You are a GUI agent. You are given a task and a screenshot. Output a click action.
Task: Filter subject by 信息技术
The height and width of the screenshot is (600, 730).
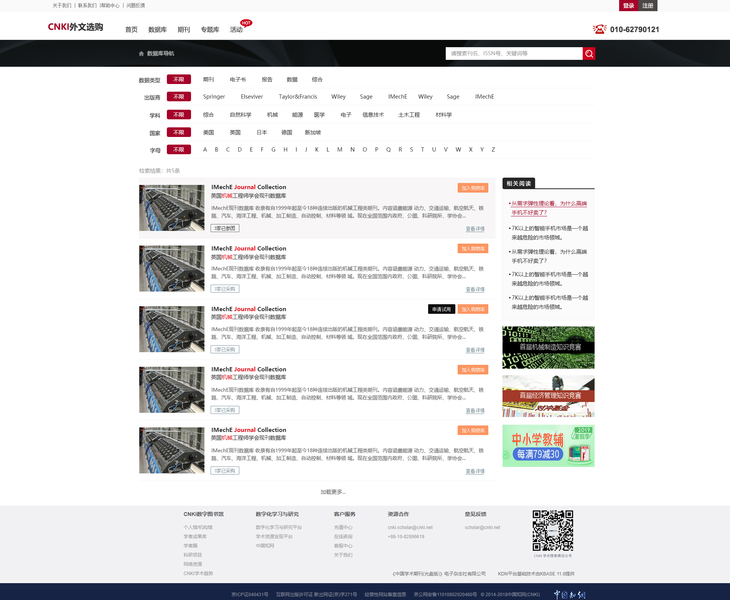pos(373,115)
